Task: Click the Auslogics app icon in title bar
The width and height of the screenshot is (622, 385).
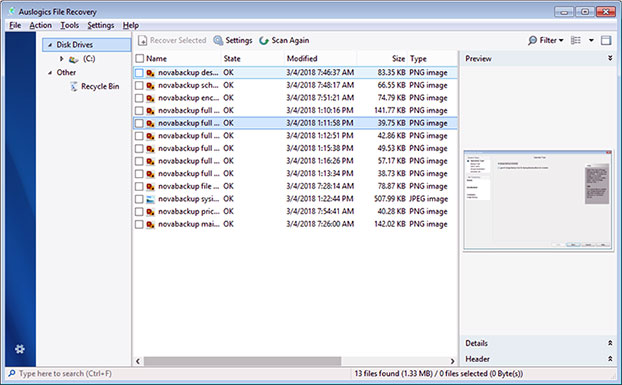Action: point(12,11)
